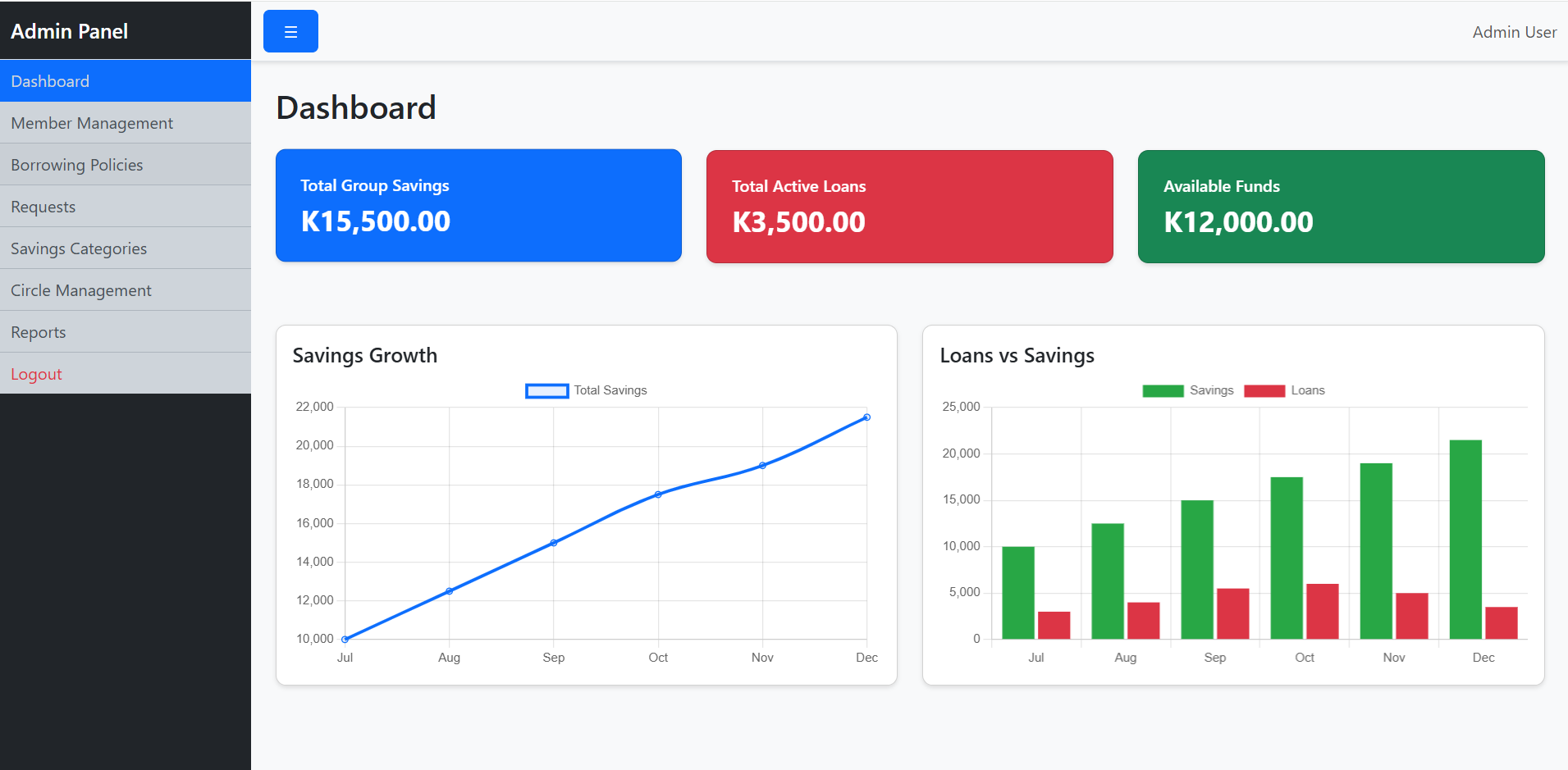The width and height of the screenshot is (1568, 770).
Task: Click the Sep data point on the savings line
Action: point(554,543)
